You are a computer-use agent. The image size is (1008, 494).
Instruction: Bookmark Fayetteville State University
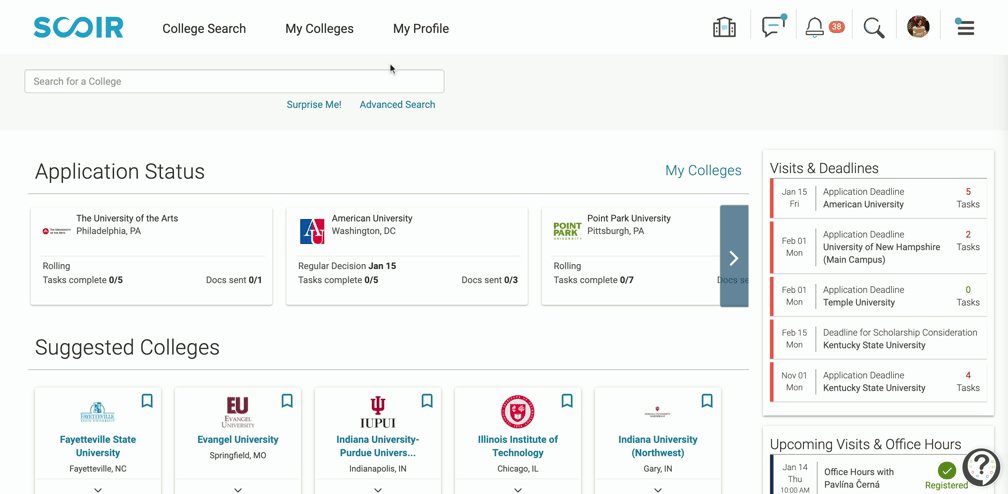coord(147,401)
